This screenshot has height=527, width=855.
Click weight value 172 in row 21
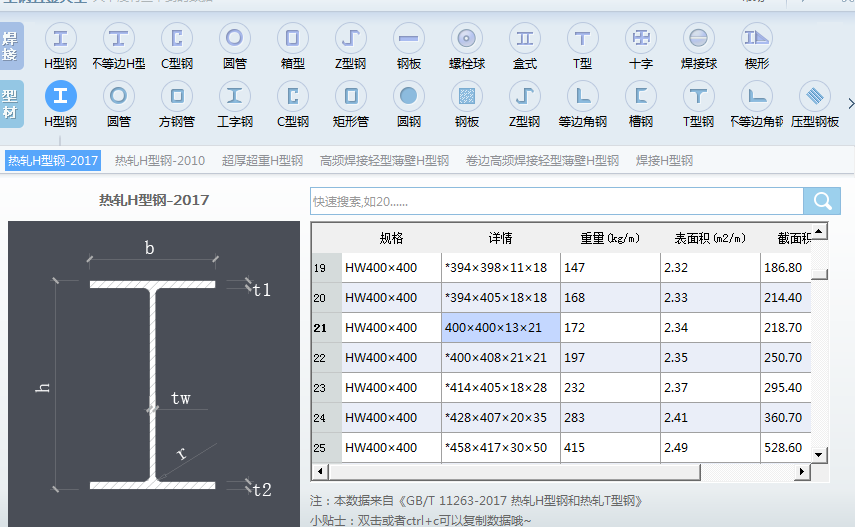[x=610, y=328]
